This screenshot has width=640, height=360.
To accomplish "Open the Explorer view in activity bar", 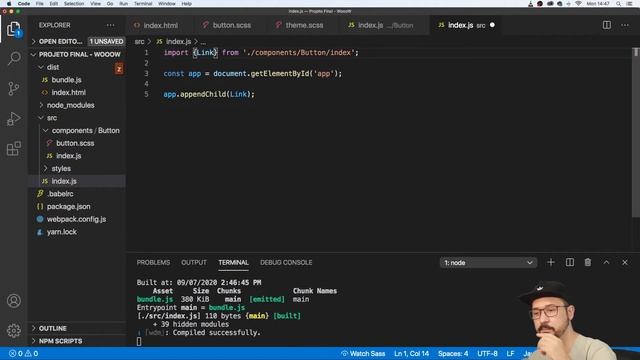I will [13, 29].
